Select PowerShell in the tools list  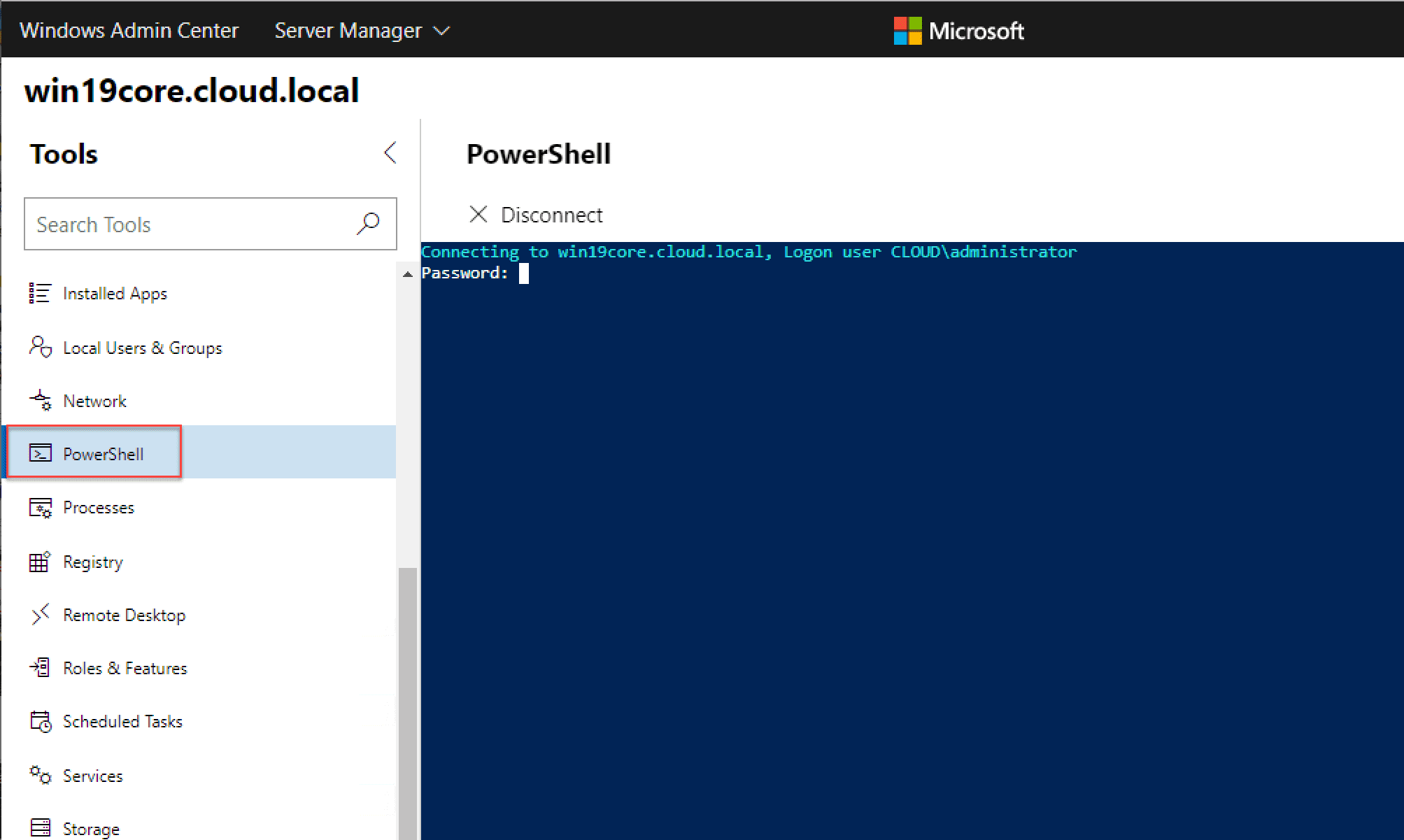(x=103, y=454)
